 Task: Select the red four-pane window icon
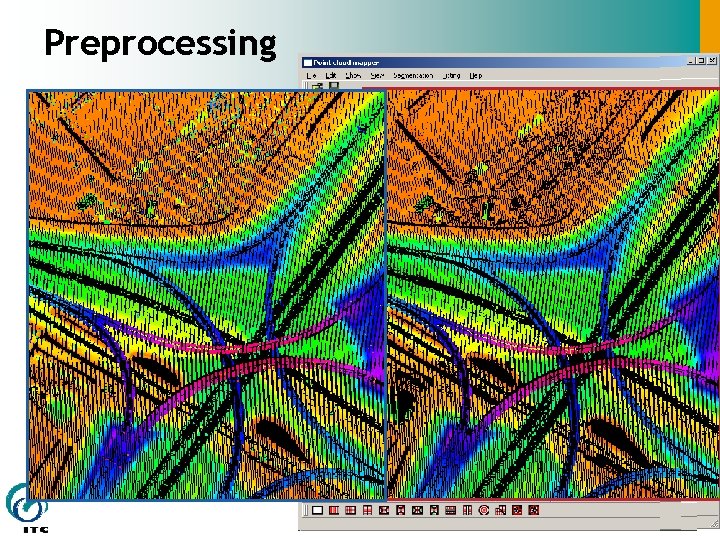[x=367, y=510]
